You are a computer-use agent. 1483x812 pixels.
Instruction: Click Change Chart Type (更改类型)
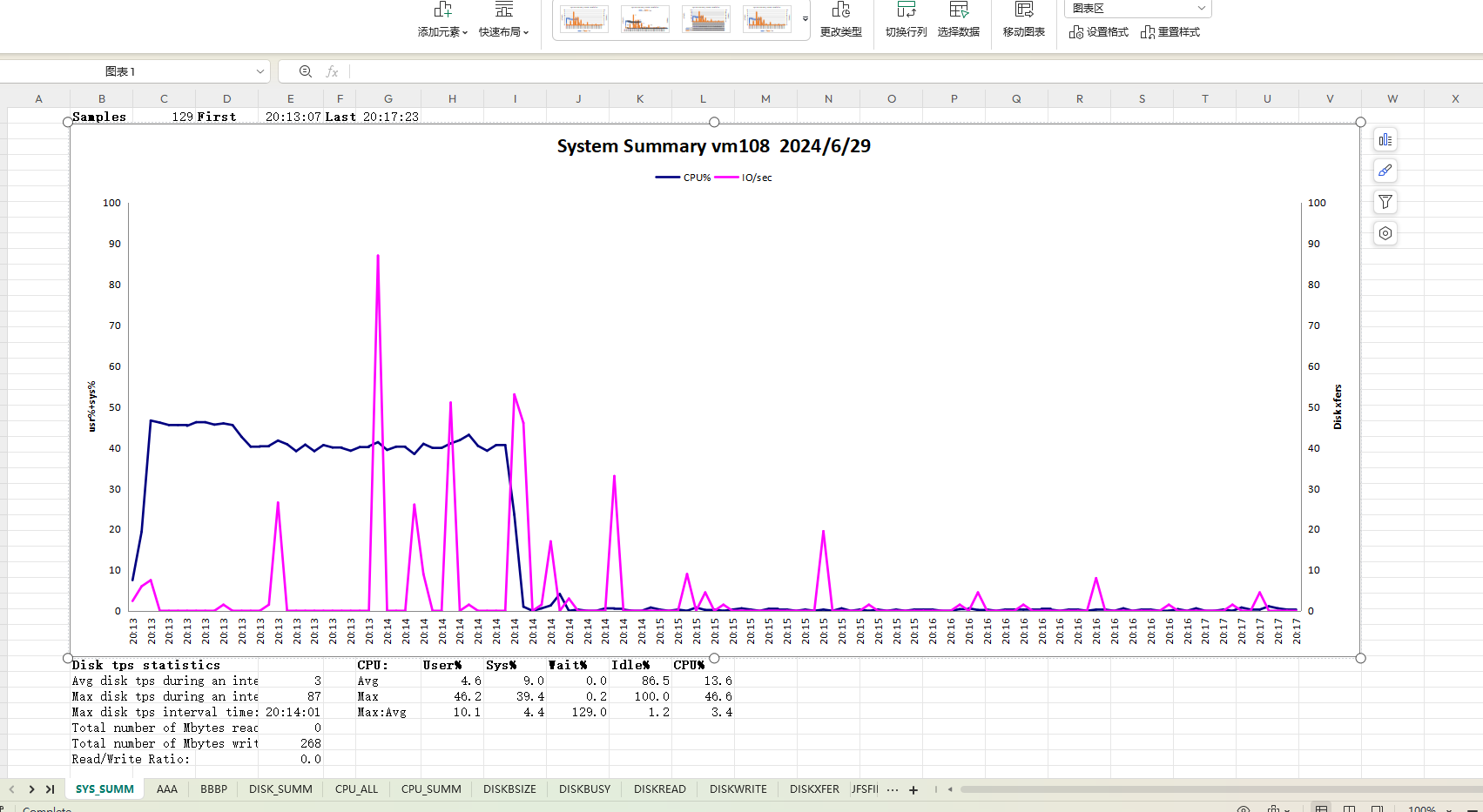tap(840, 20)
